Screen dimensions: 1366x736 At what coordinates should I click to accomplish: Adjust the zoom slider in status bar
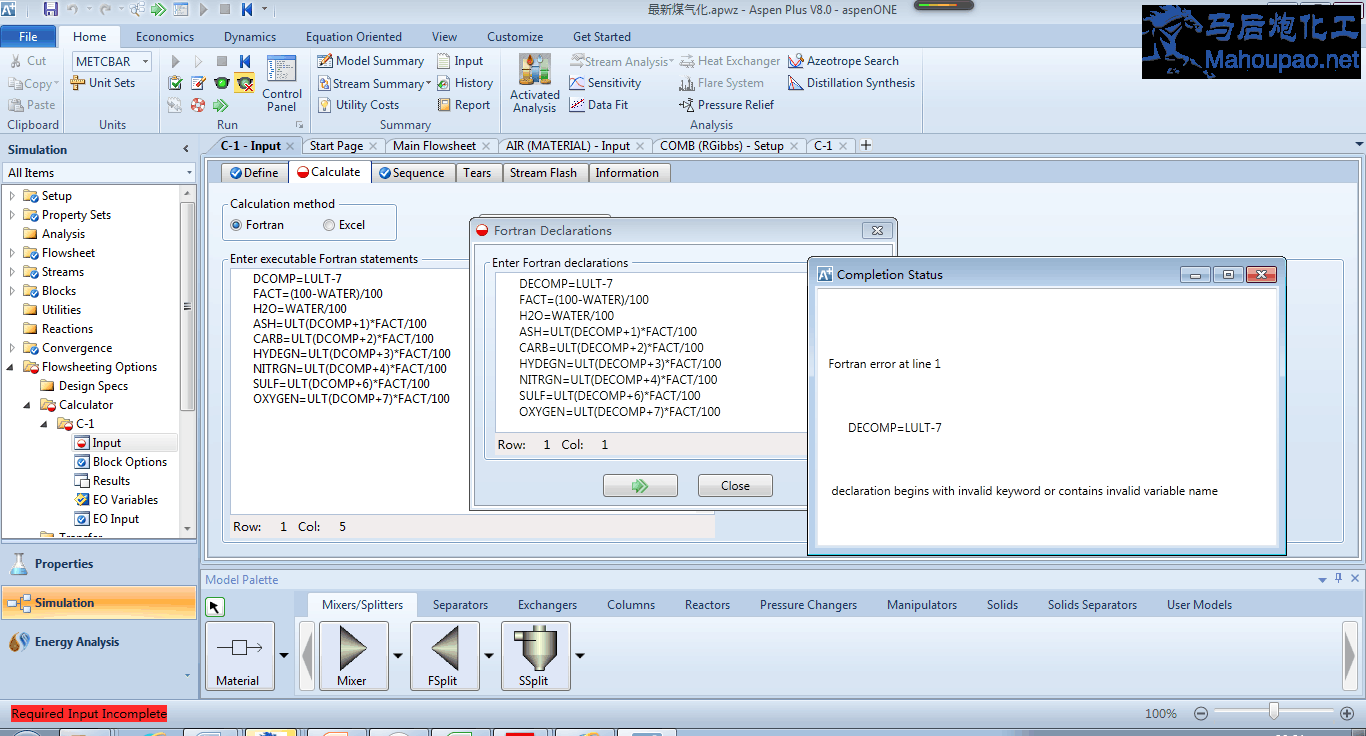pyautogui.click(x=1273, y=712)
